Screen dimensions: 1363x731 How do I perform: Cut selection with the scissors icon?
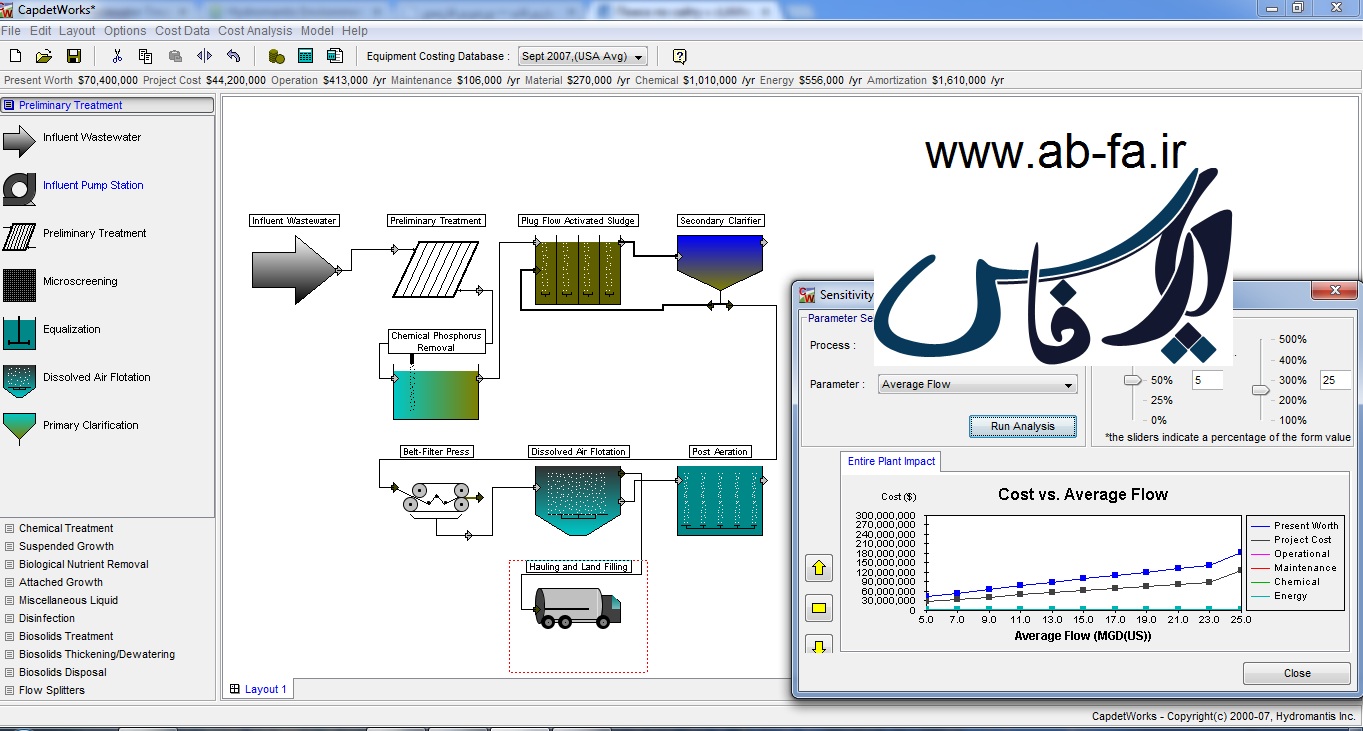tap(117, 56)
